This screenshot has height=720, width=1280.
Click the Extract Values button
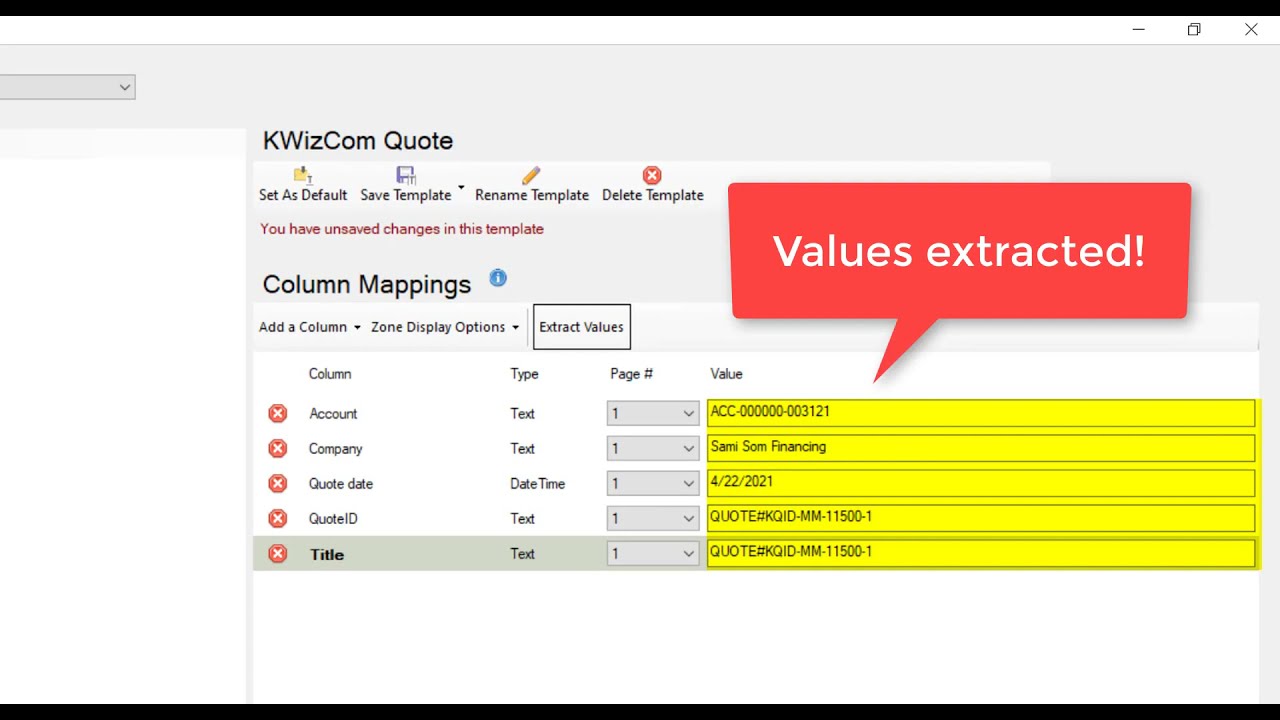(582, 327)
